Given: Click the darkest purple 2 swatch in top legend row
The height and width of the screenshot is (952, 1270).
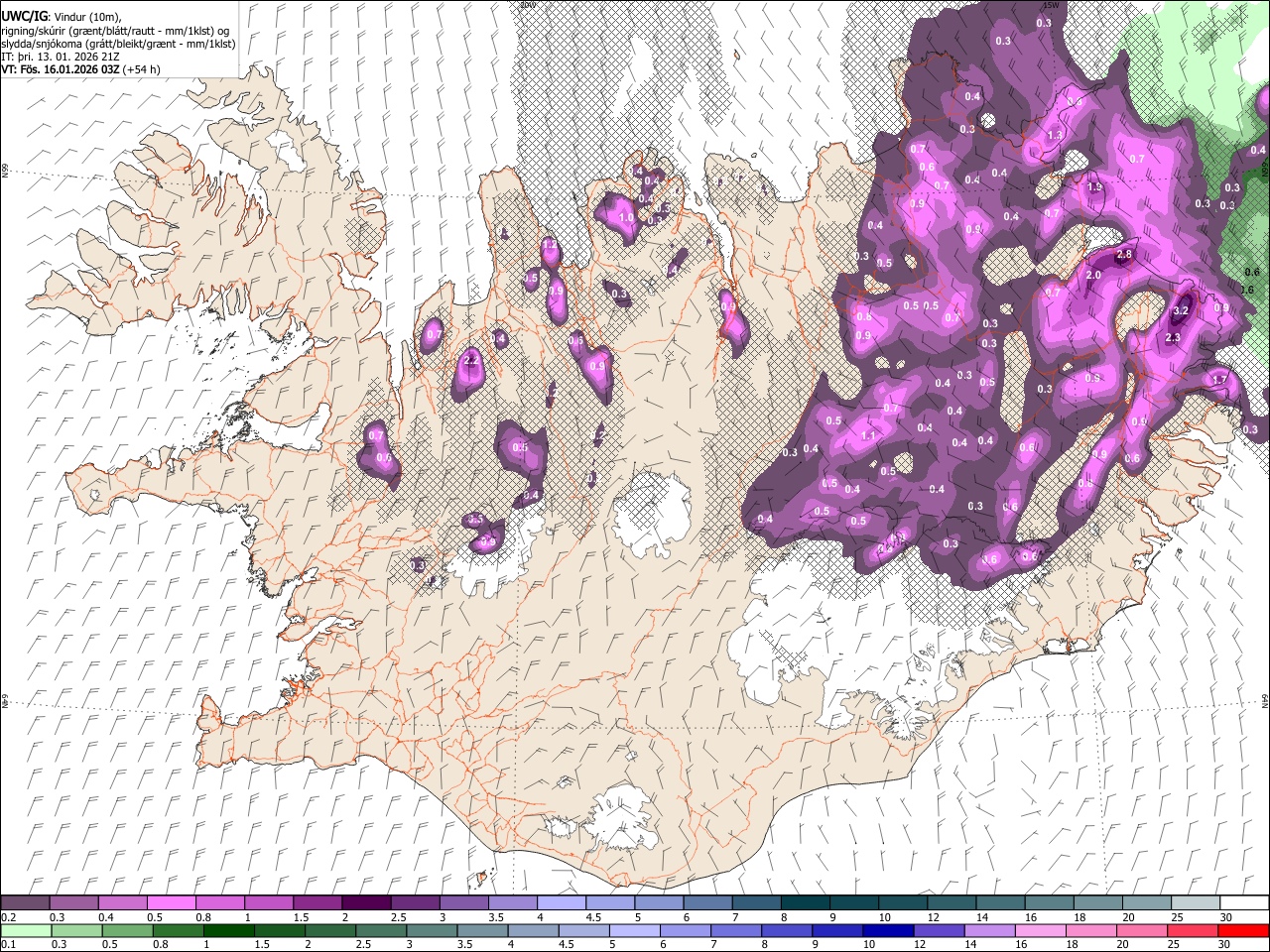Looking at the screenshot, I should tap(365, 903).
